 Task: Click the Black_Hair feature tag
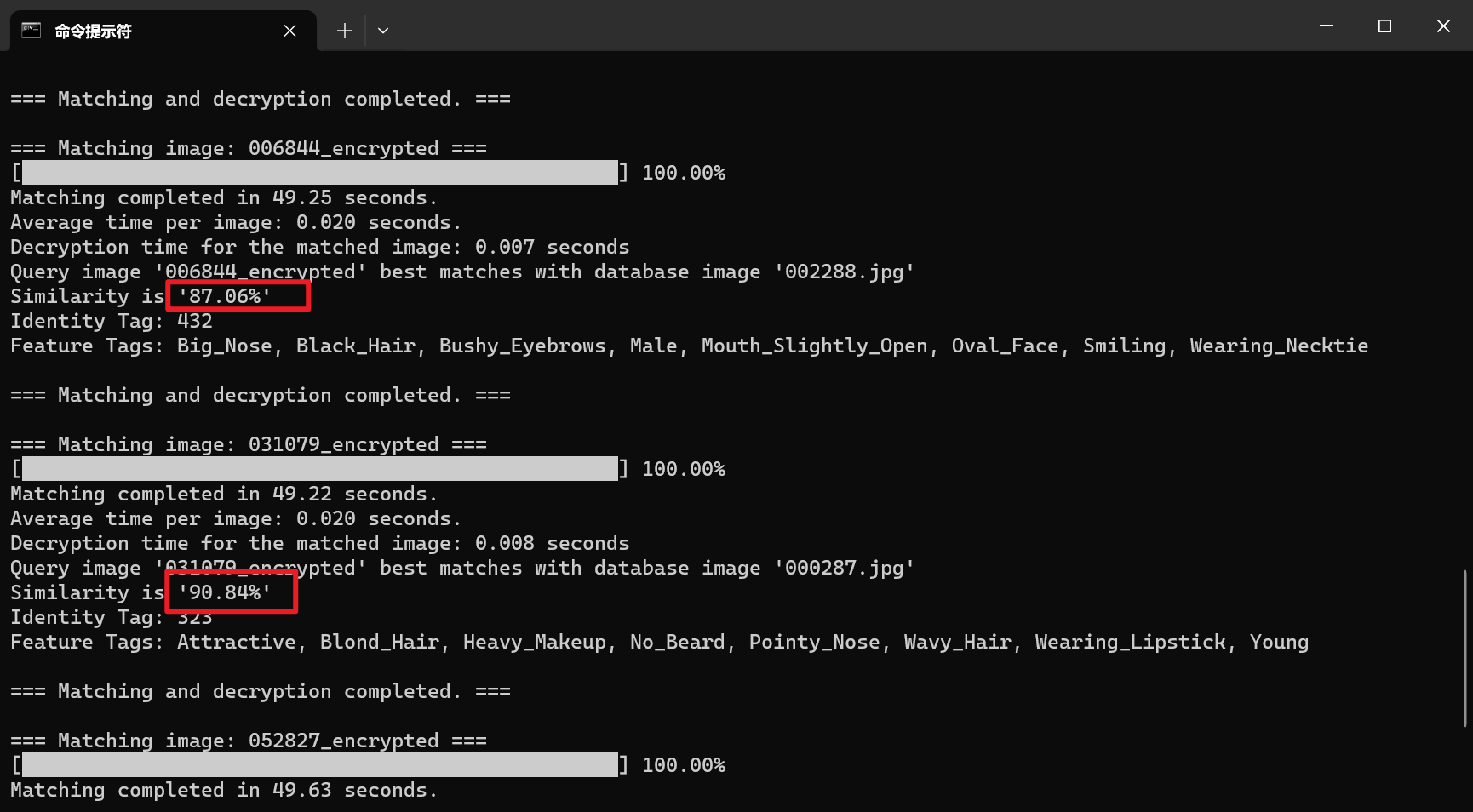click(x=354, y=346)
